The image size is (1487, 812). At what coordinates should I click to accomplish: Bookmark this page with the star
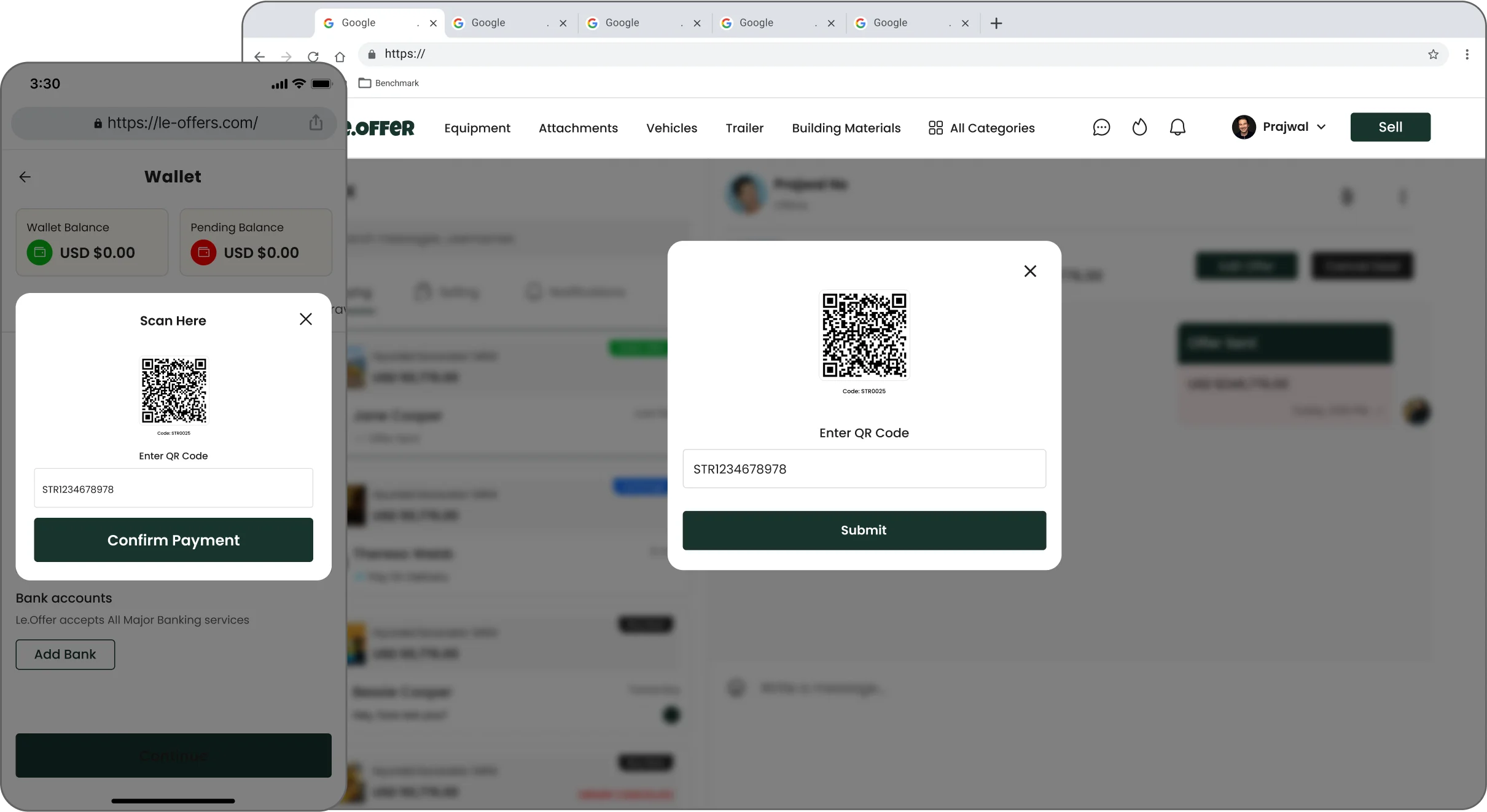(x=1433, y=54)
